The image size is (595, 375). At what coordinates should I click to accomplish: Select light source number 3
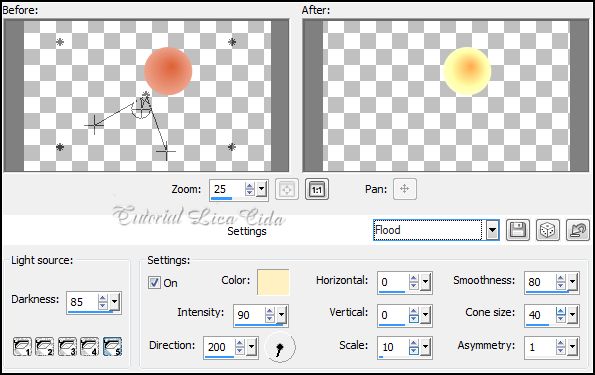pos(67,346)
